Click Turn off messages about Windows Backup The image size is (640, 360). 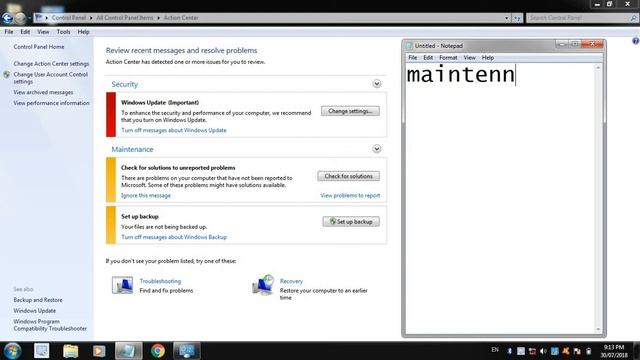pyautogui.click(x=174, y=237)
